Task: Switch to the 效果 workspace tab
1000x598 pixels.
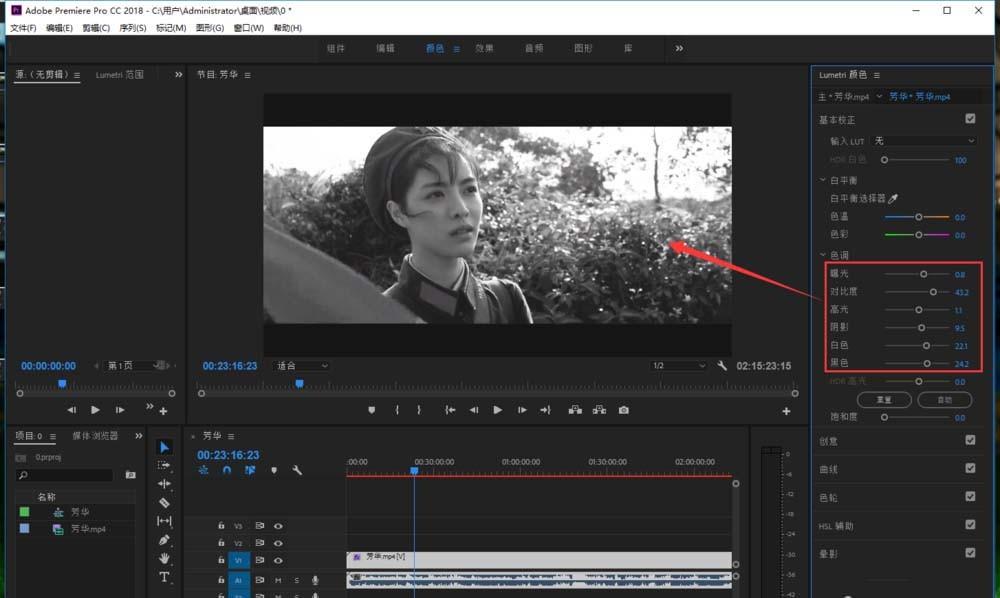Action: coord(485,47)
